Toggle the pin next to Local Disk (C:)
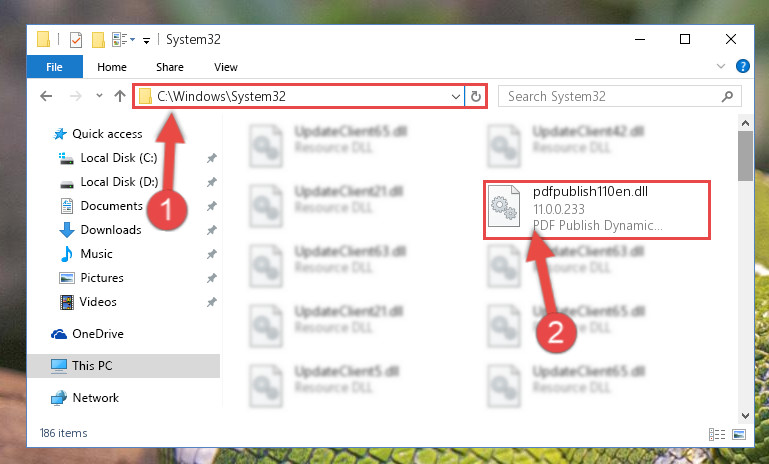 [x=211, y=158]
